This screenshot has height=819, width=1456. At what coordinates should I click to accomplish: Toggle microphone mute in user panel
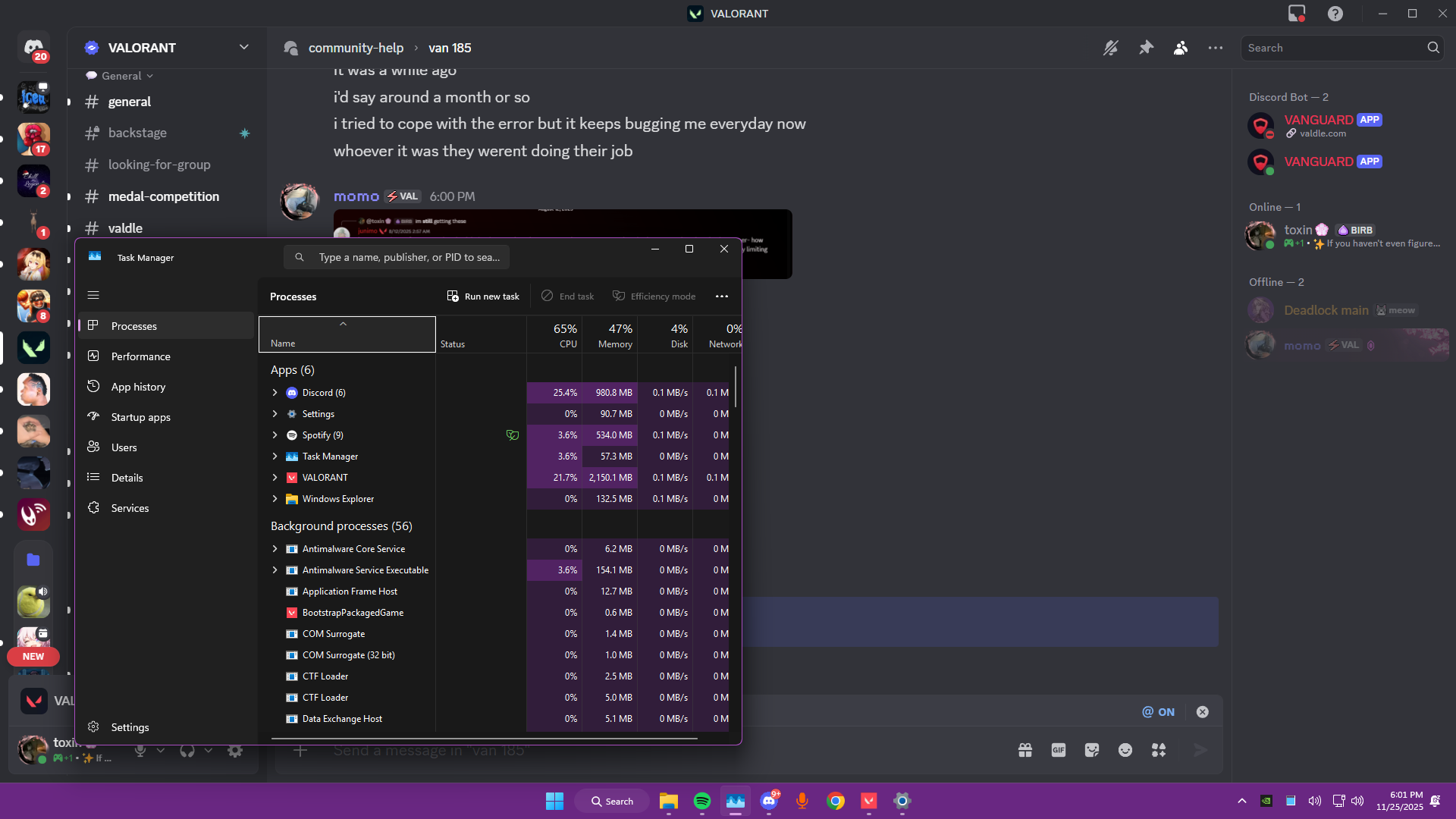[x=140, y=751]
